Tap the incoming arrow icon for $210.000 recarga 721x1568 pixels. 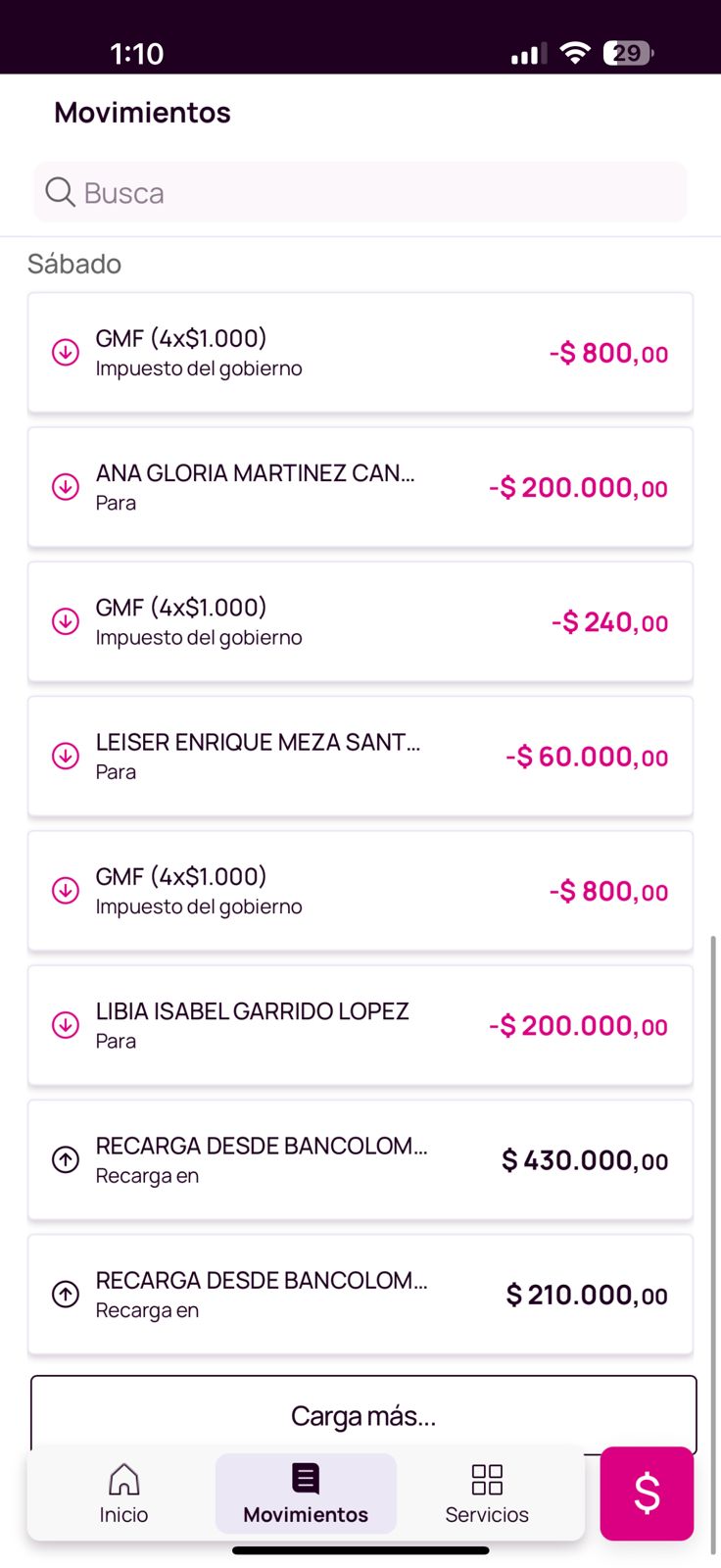coord(66,1295)
